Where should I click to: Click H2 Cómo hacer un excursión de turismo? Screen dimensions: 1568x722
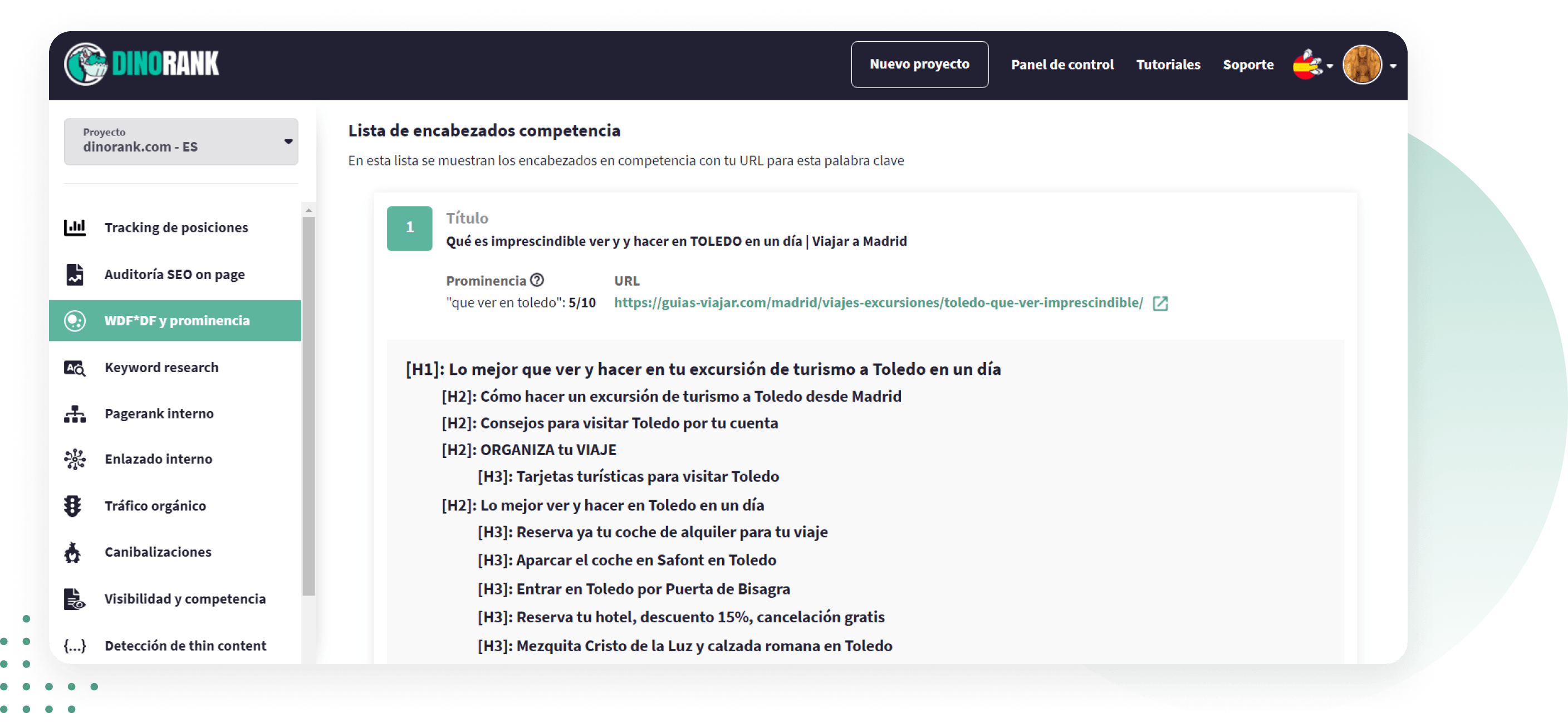coord(671,396)
